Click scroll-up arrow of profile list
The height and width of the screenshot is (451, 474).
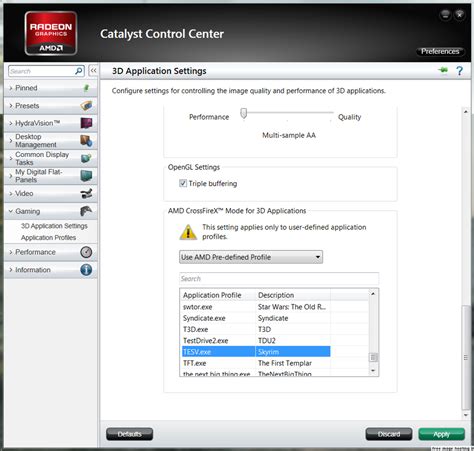click(x=373, y=294)
